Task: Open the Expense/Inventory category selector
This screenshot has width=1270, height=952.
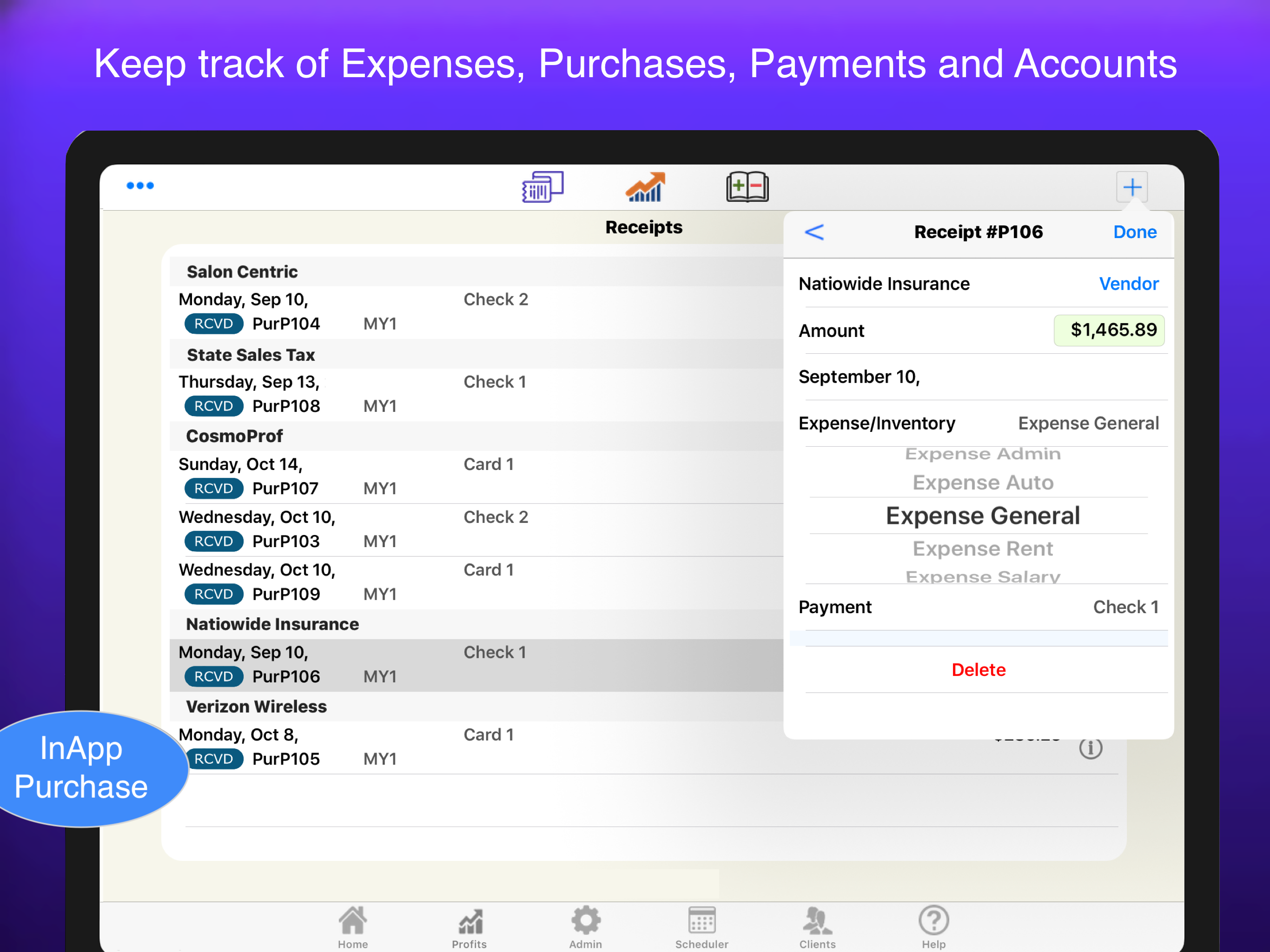Action: (979, 423)
